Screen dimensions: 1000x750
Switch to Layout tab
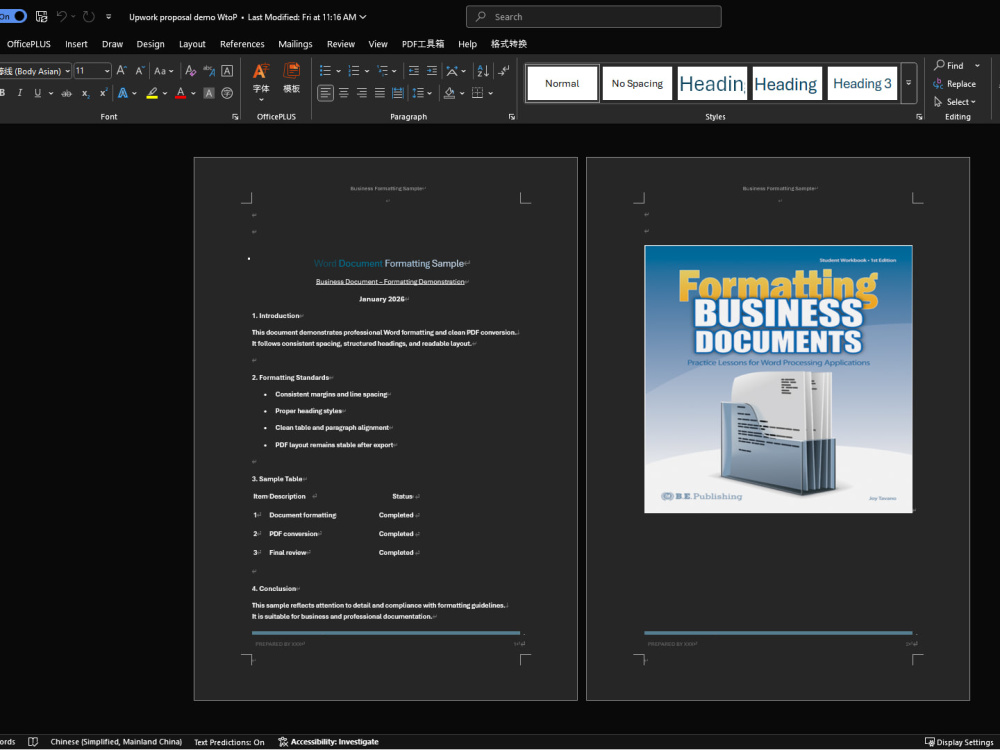coord(192,44)
